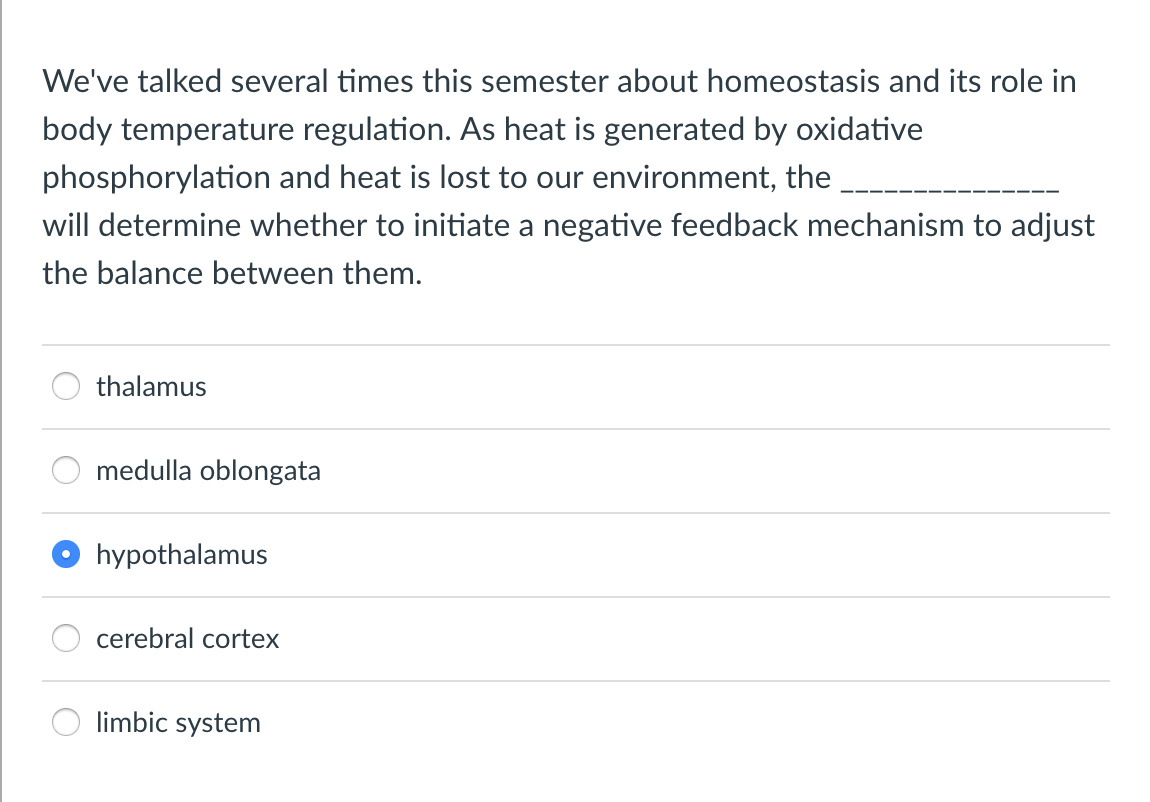Image resolution: width=1150 pixels, height=802 pixels.
Task: Click the medulla oblongata label text
Action: tap(208, 471)
